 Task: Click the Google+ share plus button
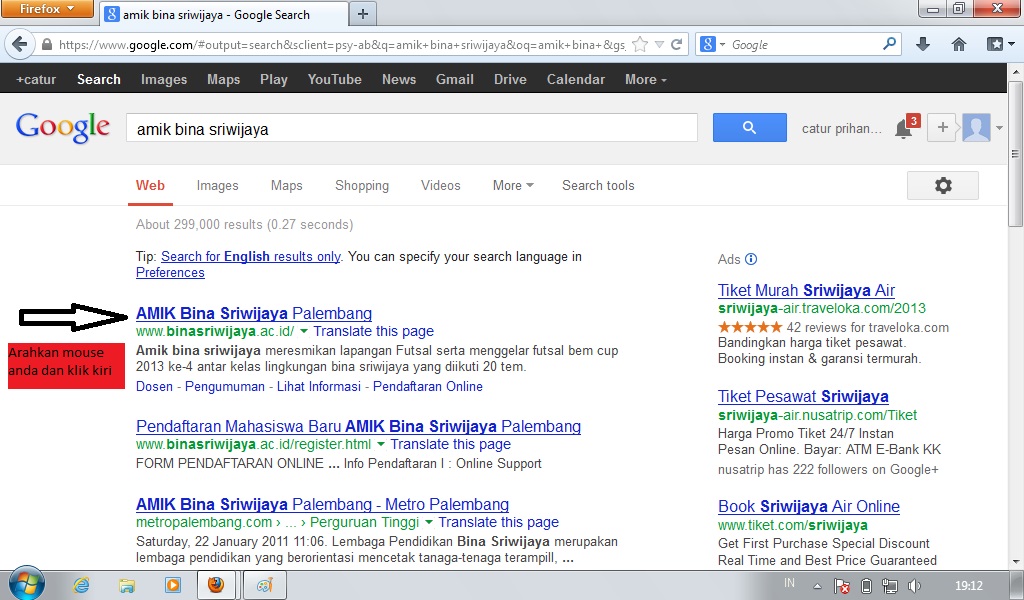click(942, 127)
